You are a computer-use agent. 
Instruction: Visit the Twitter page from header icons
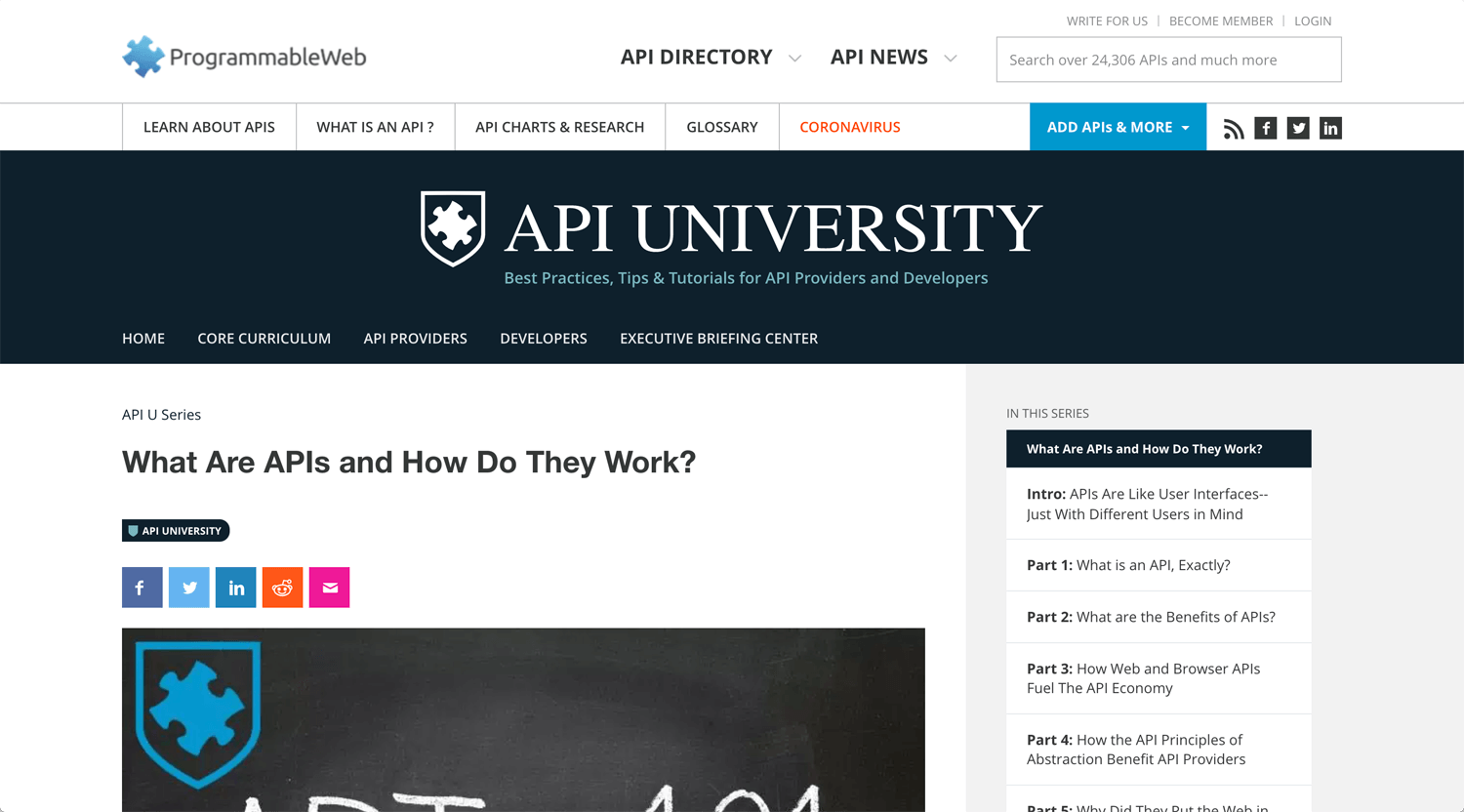[x=1298, y=128]
